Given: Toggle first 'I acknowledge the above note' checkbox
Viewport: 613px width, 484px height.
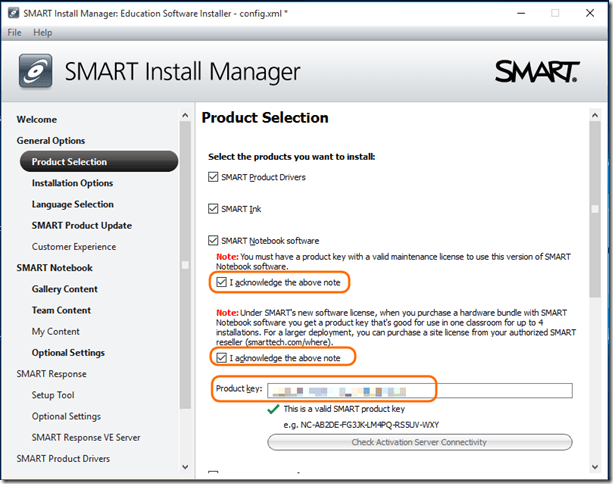Looking at the screenshot, I should point(221,283).
